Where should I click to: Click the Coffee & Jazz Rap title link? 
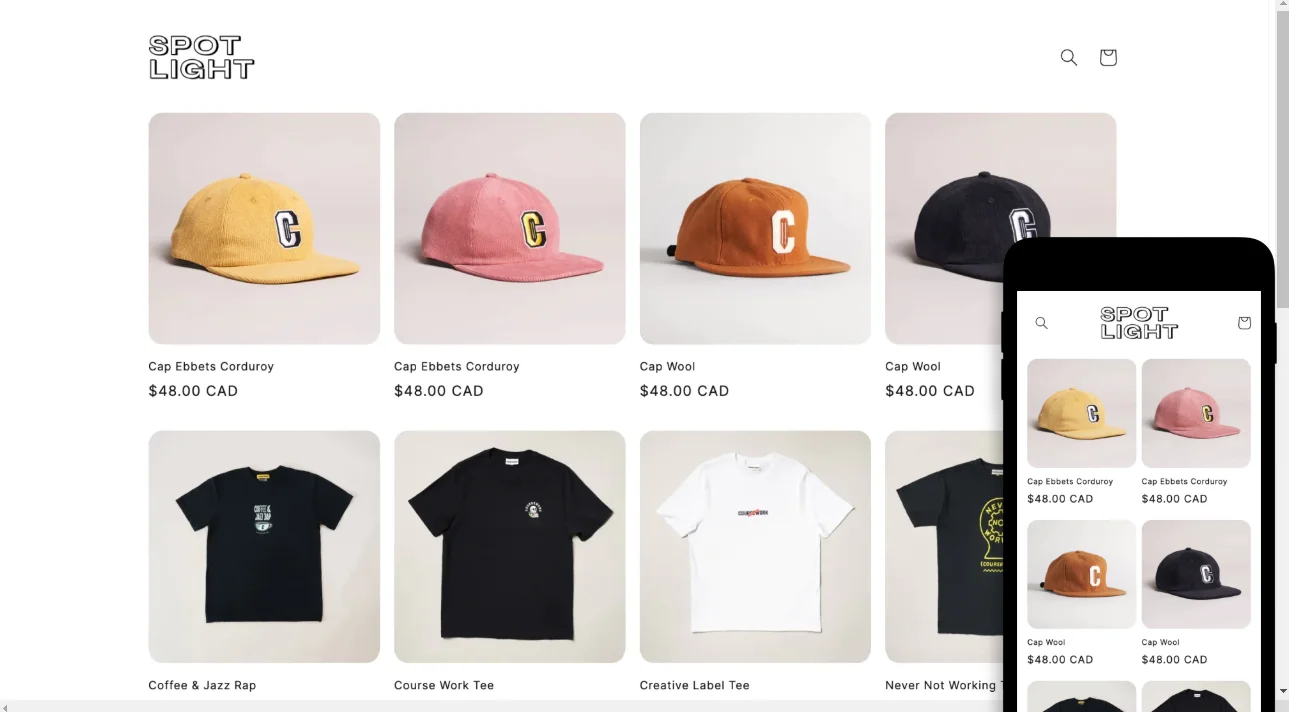(202, 685)
